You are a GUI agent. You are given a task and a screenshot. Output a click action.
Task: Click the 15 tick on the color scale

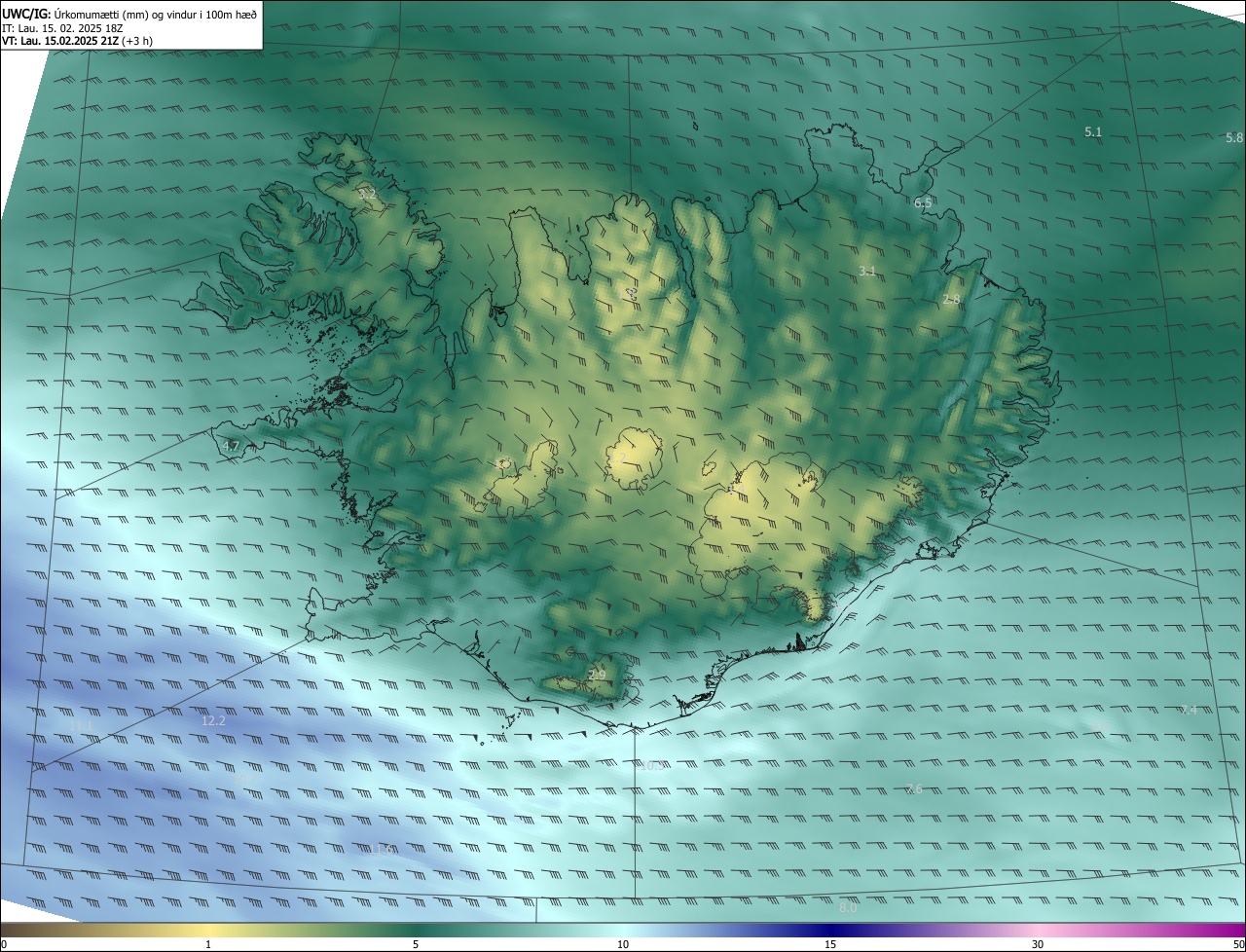pyautogui.click(x=830, y=944)
